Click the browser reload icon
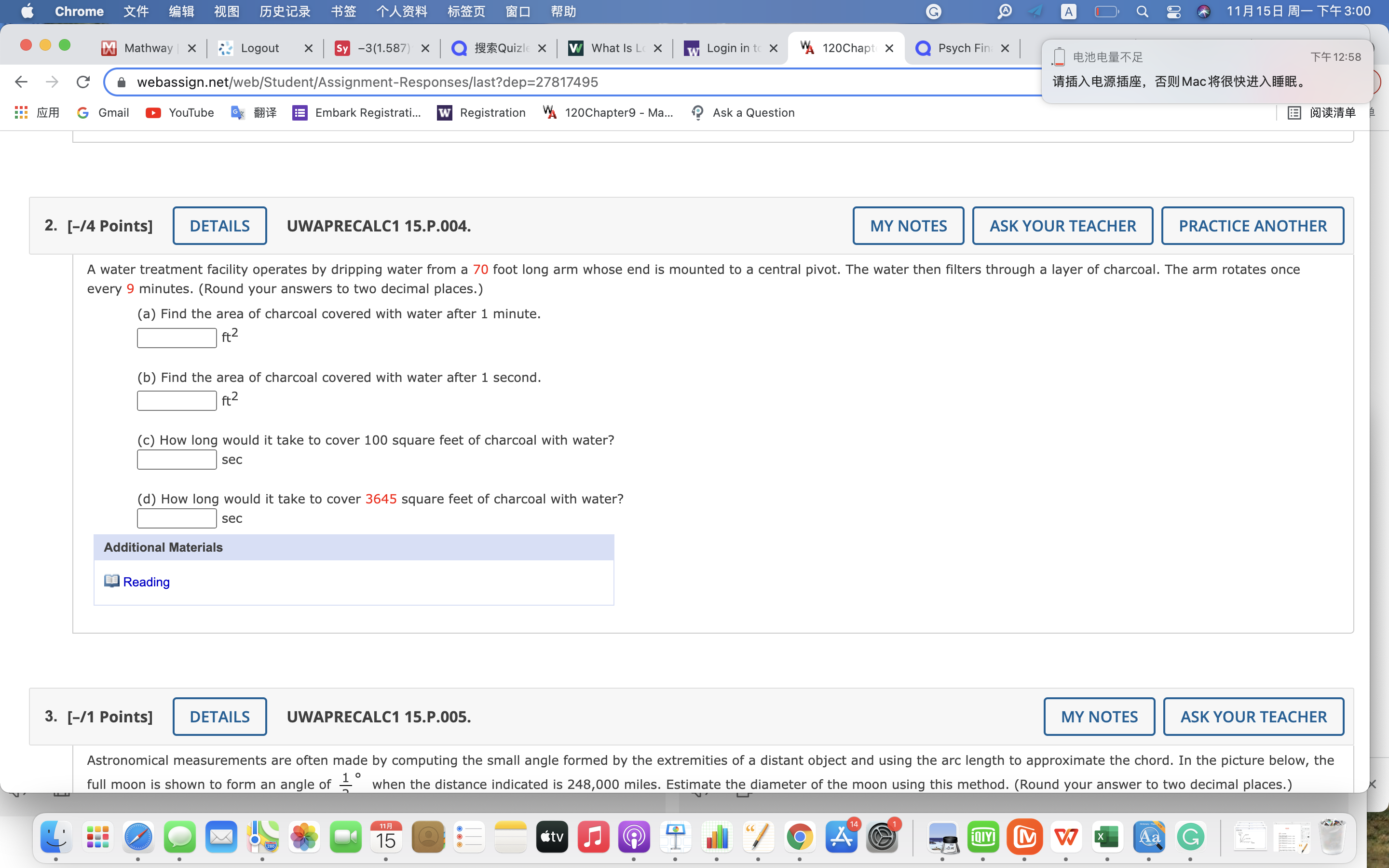 [x=83, y=82]
